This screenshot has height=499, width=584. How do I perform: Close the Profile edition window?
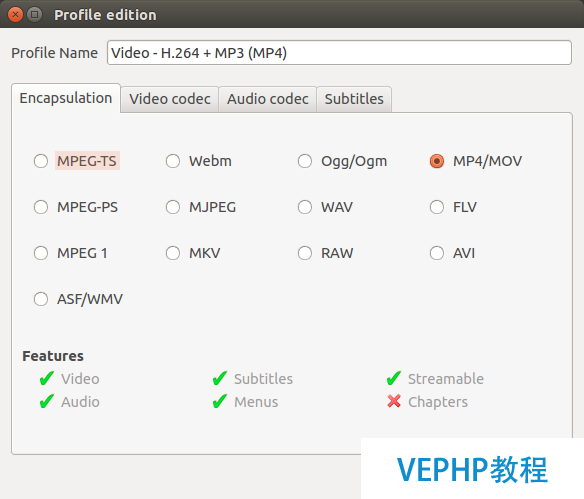click(x=15, y=15)
